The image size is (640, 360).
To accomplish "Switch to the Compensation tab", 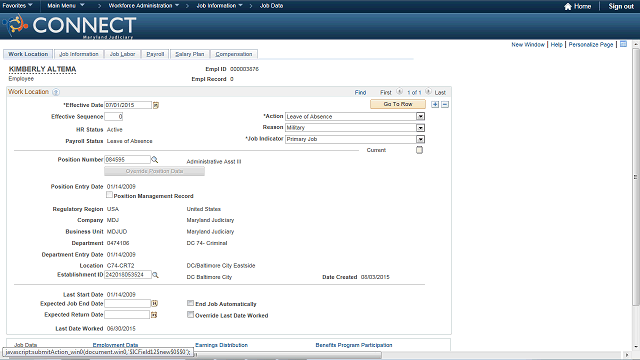I will [234, 54].
